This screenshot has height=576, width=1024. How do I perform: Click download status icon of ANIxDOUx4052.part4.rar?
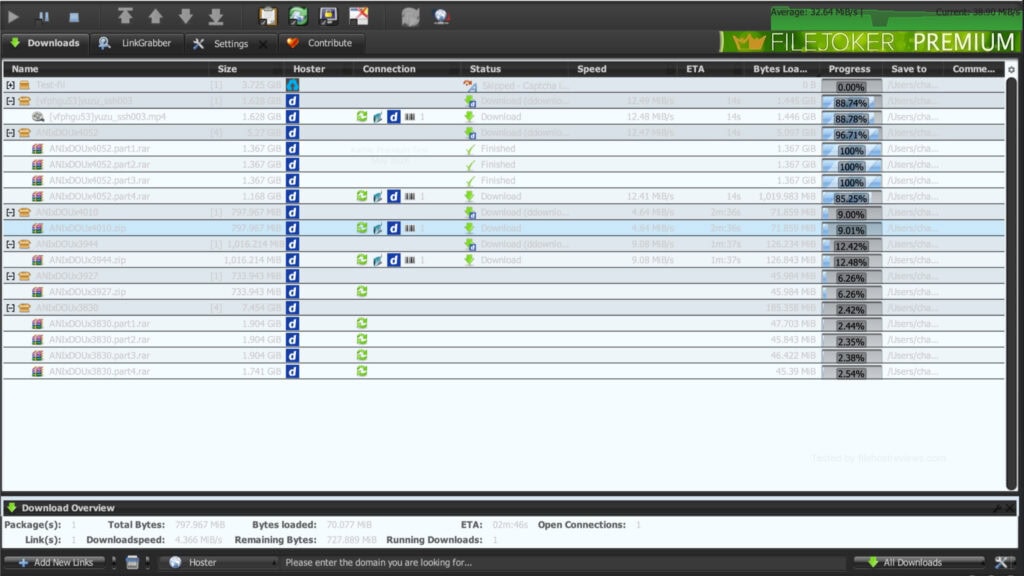point(469,196)
